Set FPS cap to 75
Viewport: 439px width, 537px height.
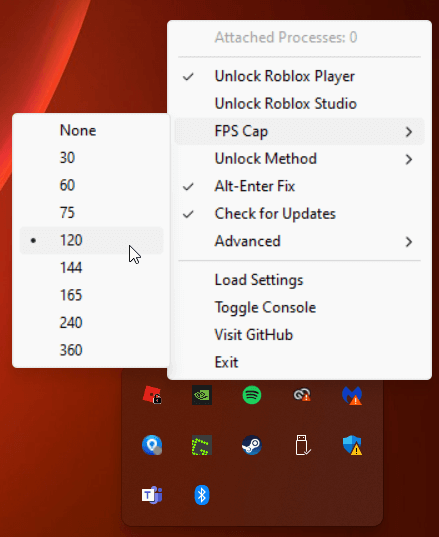91,213
